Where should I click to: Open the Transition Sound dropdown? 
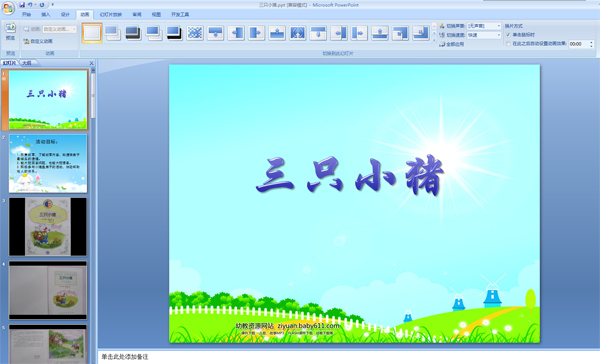(x=484, y=26)
